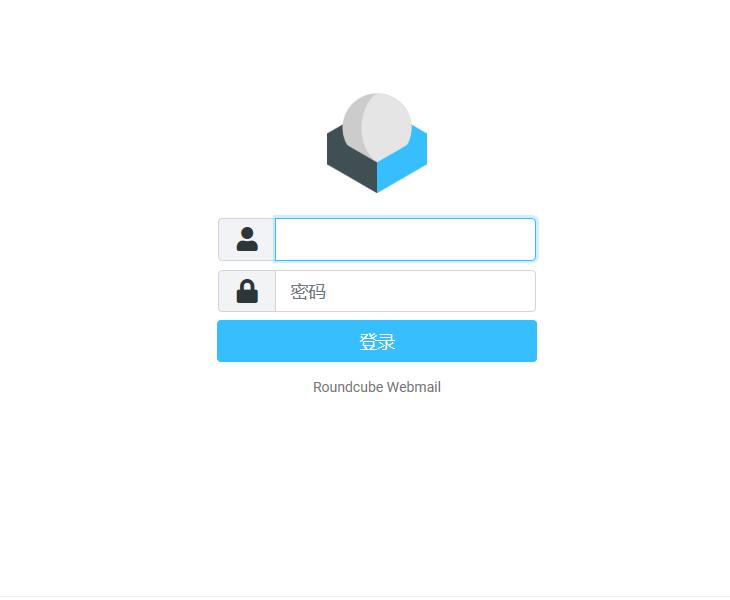Click the right edge of the 登录 button
The width and height of the screenshot is (730, 600).
pos(533,341)
